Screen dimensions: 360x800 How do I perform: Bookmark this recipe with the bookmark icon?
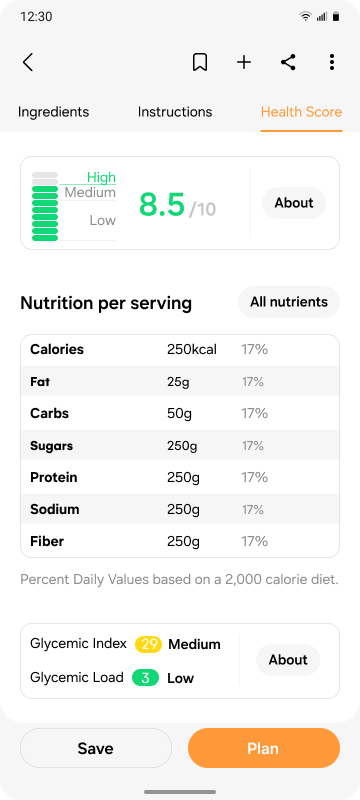pos(200,62)
